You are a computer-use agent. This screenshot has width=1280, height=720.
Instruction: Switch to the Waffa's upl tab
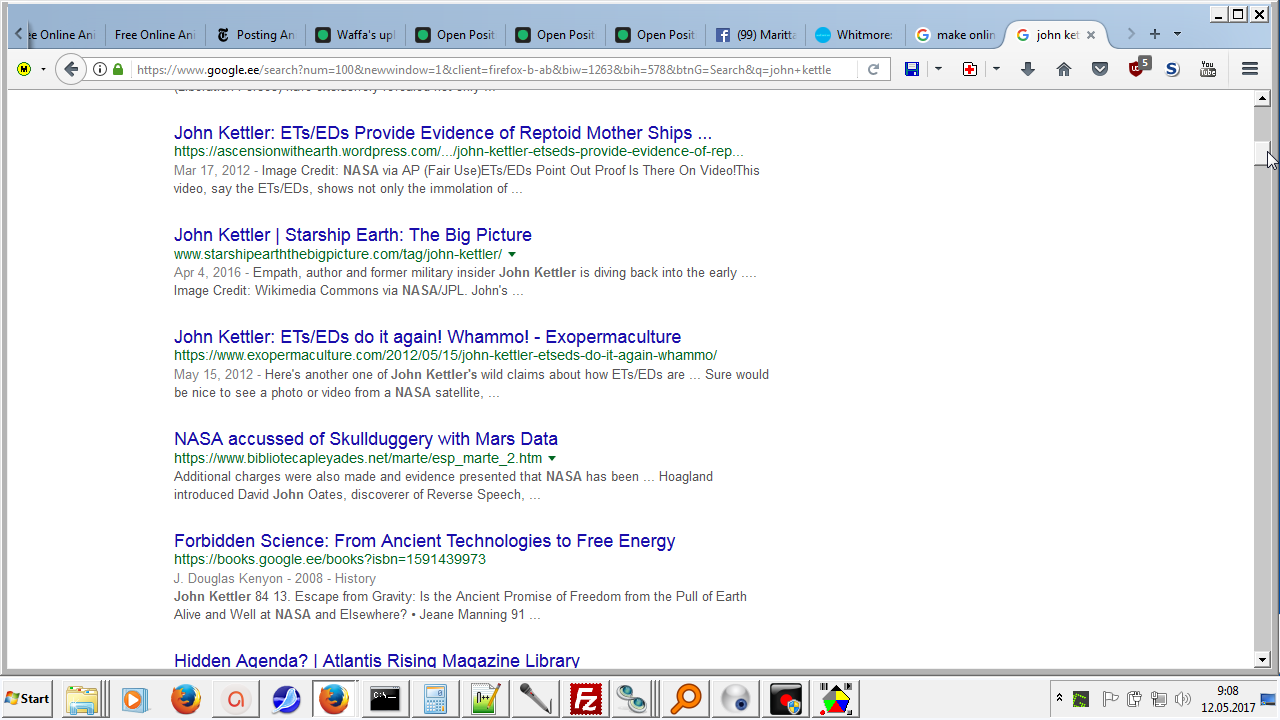click(x=354, y=35)
